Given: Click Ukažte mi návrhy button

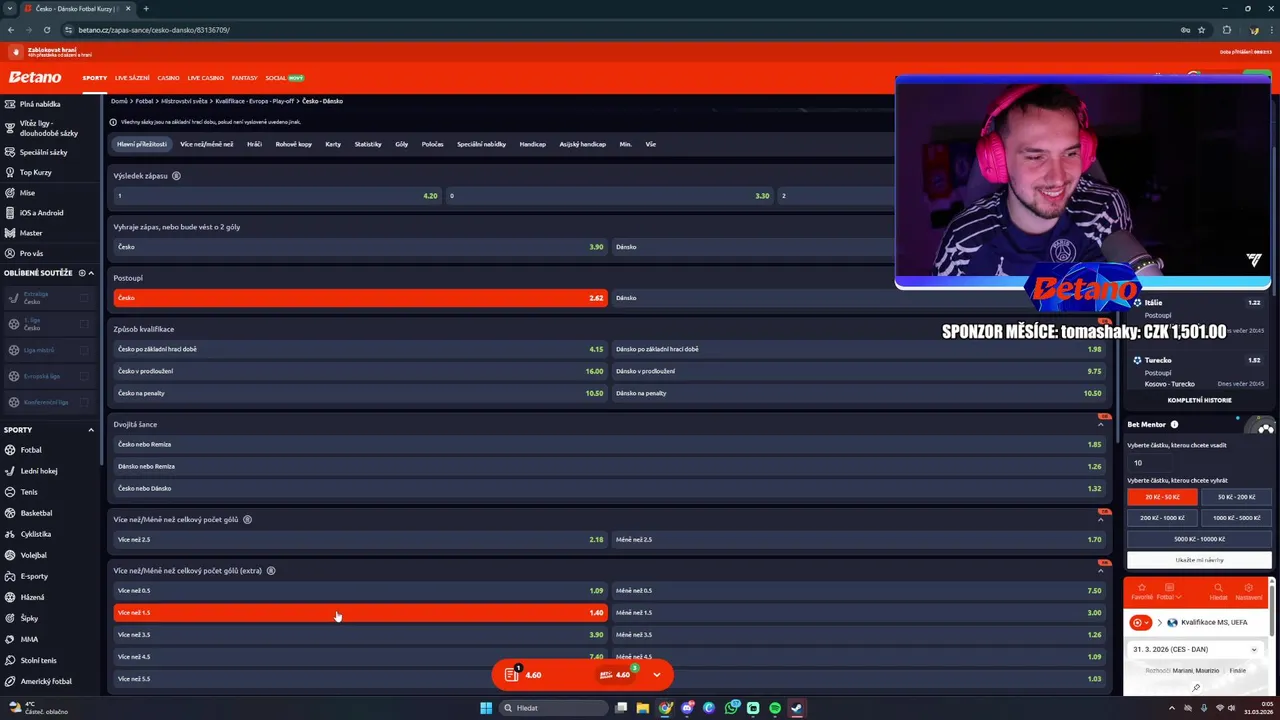Looking at the screenshot, I should pos(1199,560).
